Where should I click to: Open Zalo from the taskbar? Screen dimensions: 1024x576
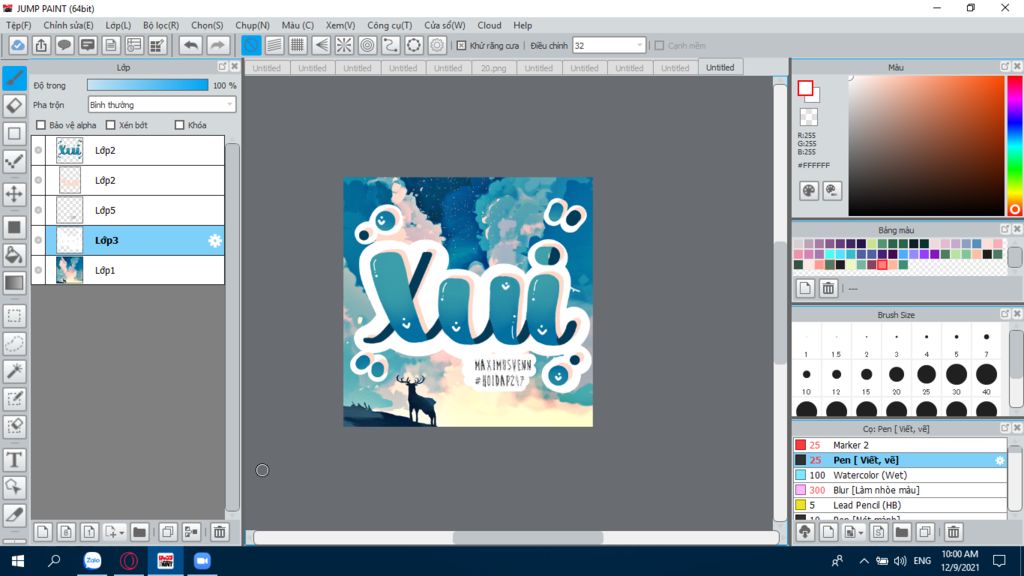pyautogui.click(x=93, y=561)
